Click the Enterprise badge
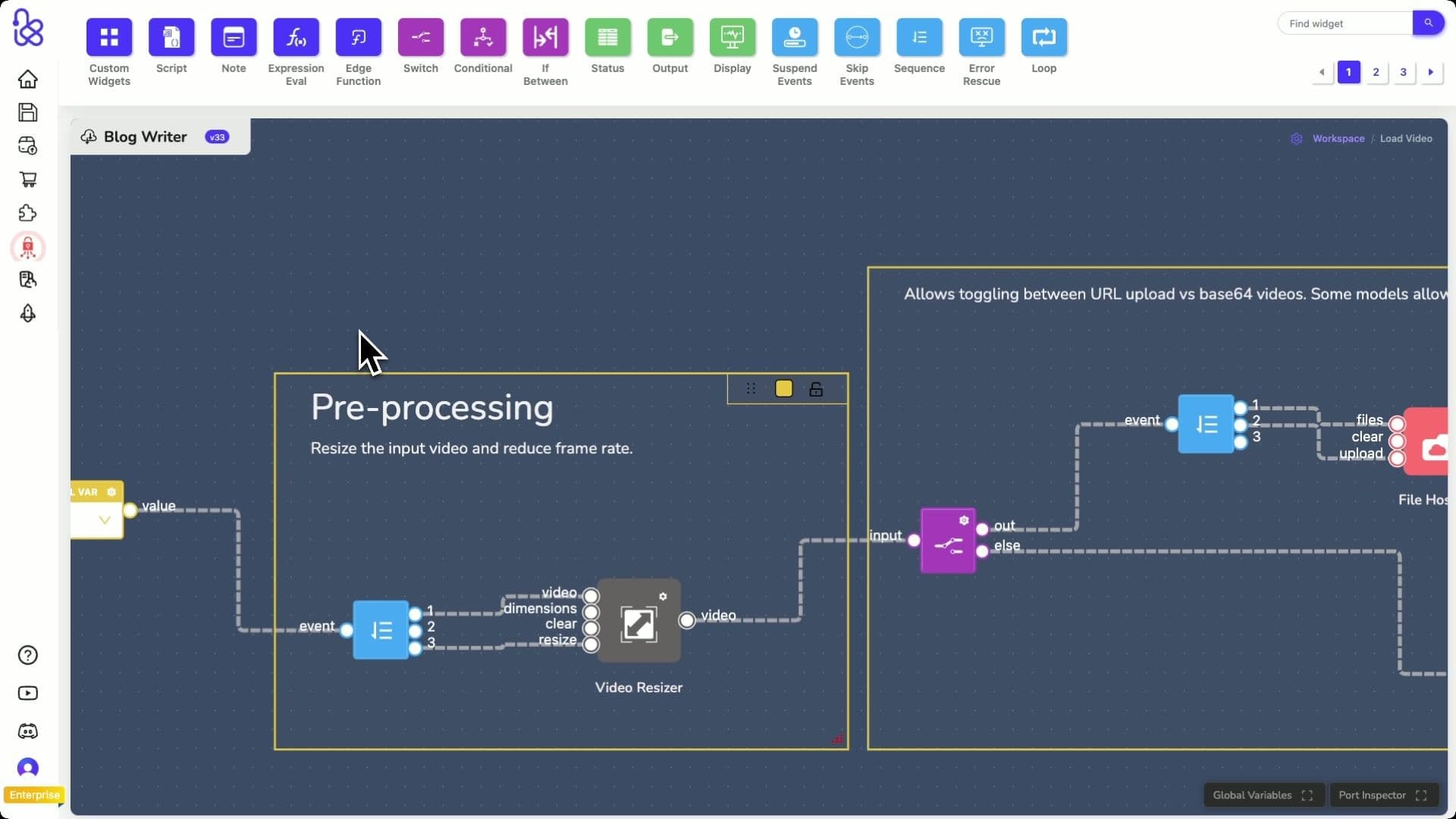 [34, 795]
